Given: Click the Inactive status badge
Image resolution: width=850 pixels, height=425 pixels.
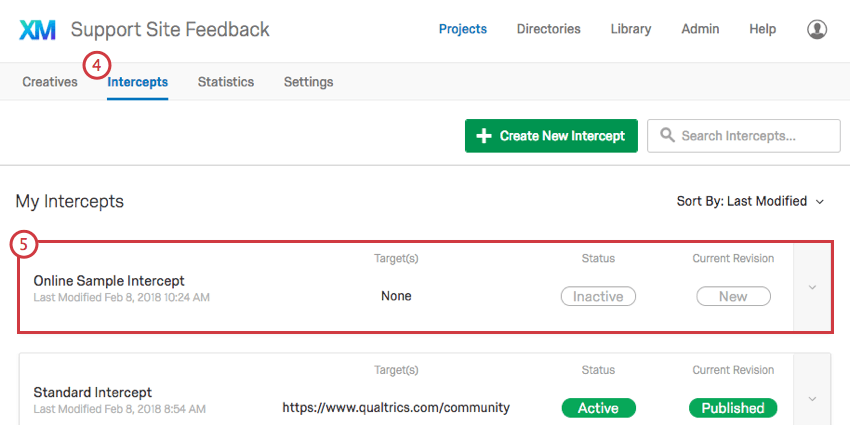Looking at the screenshot, I should coord(598,296).
